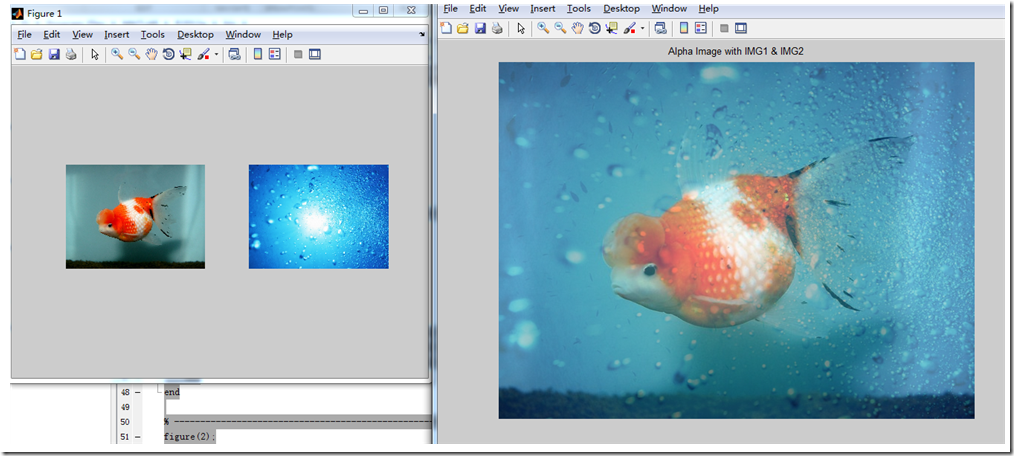Open Tools menu in right figure window
This screenshot has height=456, width=1014.
click(579, 8)
